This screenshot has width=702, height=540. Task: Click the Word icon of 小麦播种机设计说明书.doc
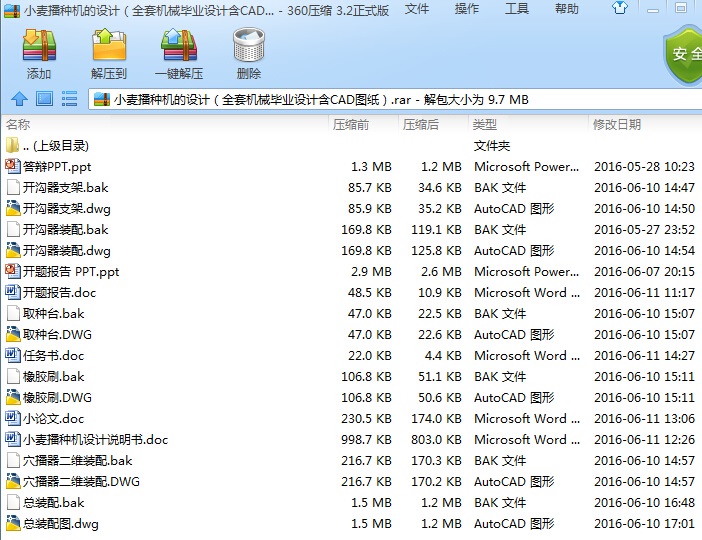coord(13,439)
